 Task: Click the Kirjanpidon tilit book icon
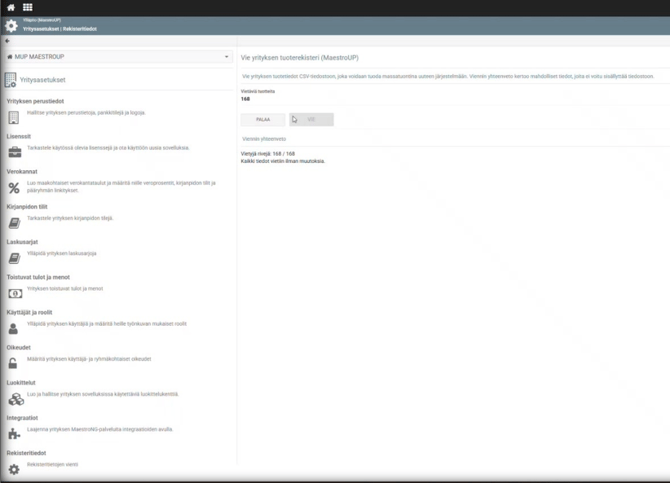pyautogui.click(x=14, y=223)
